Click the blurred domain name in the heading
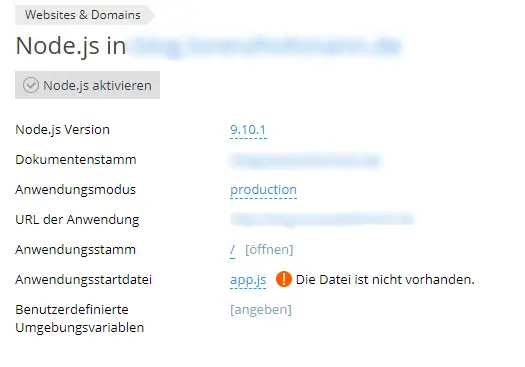Screen dimensions: 525x367 click(266, 46)
